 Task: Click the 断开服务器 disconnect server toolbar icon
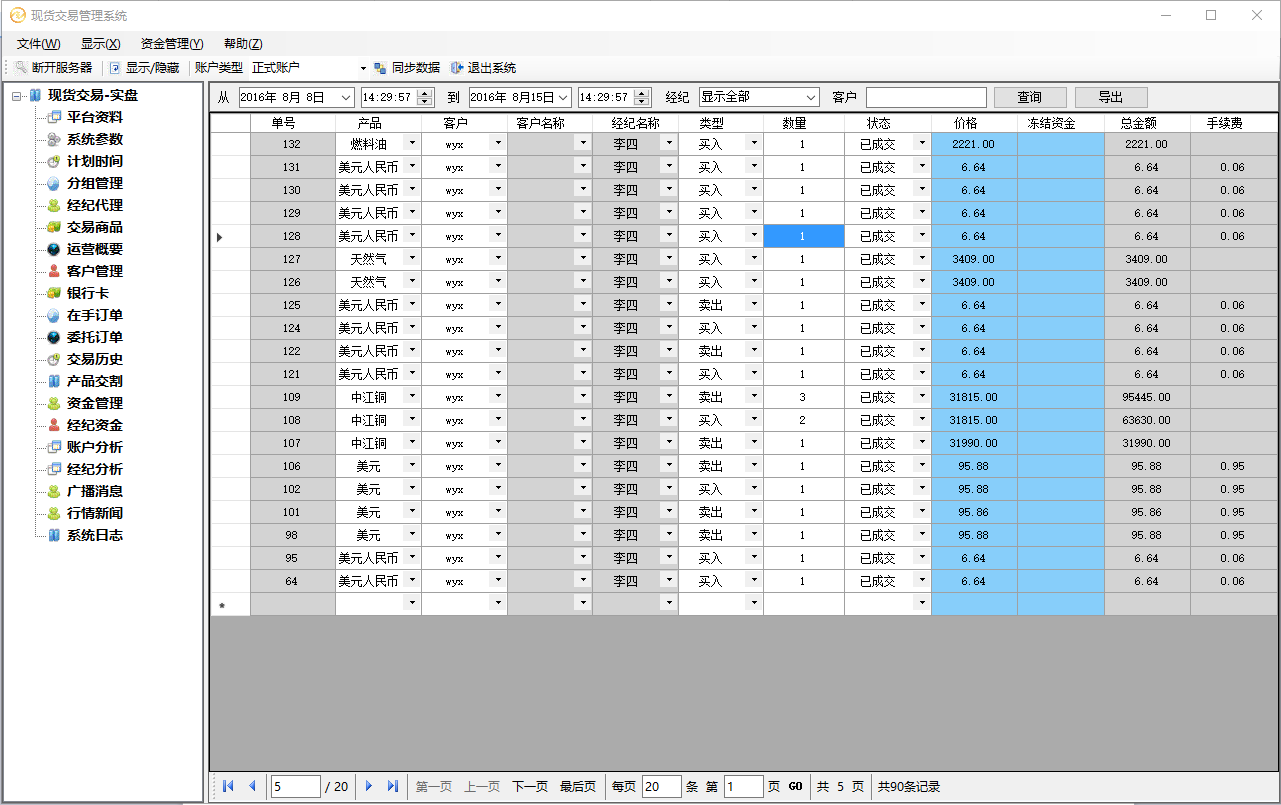tap(21, 68)
